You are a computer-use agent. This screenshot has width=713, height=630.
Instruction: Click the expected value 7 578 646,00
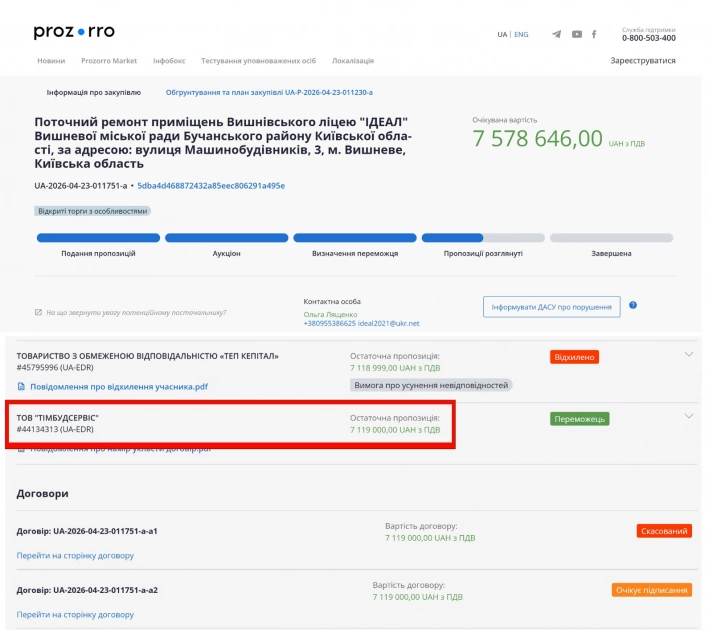point(537,138)
